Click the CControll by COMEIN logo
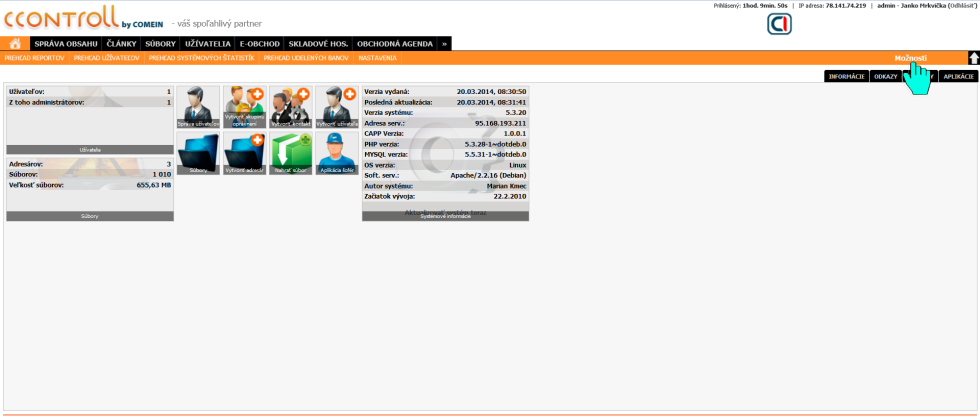This screenshot has width=980, height=417. click(84, 19)
